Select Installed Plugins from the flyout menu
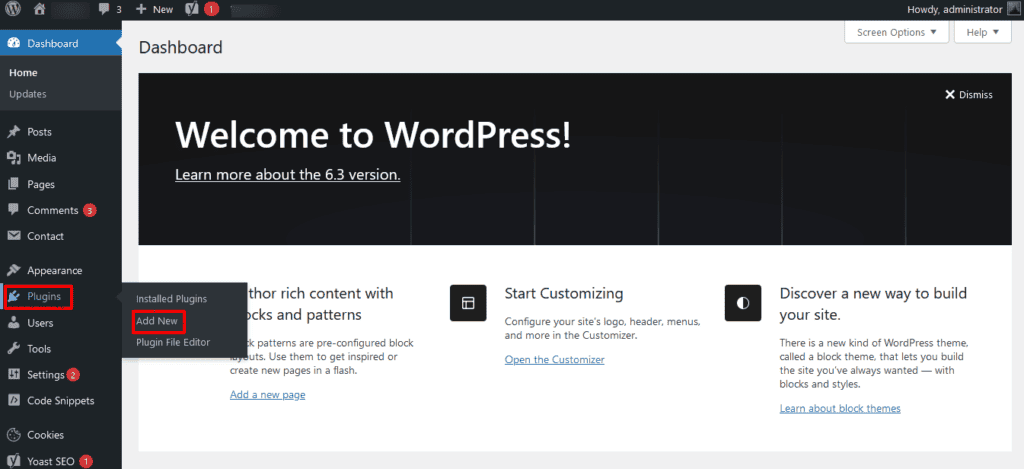 pos(171,299)
